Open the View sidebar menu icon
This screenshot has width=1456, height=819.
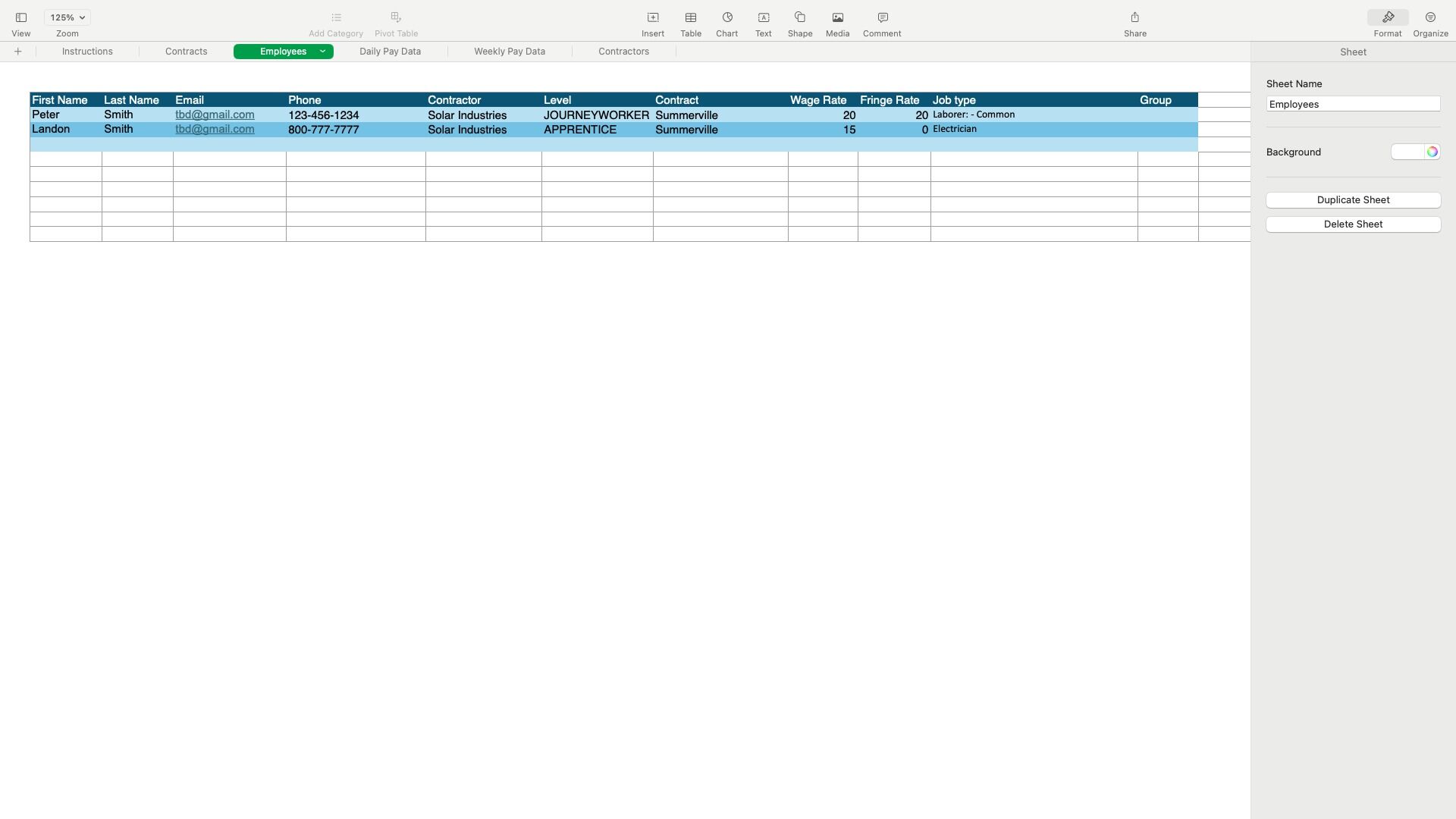[21, 17]
